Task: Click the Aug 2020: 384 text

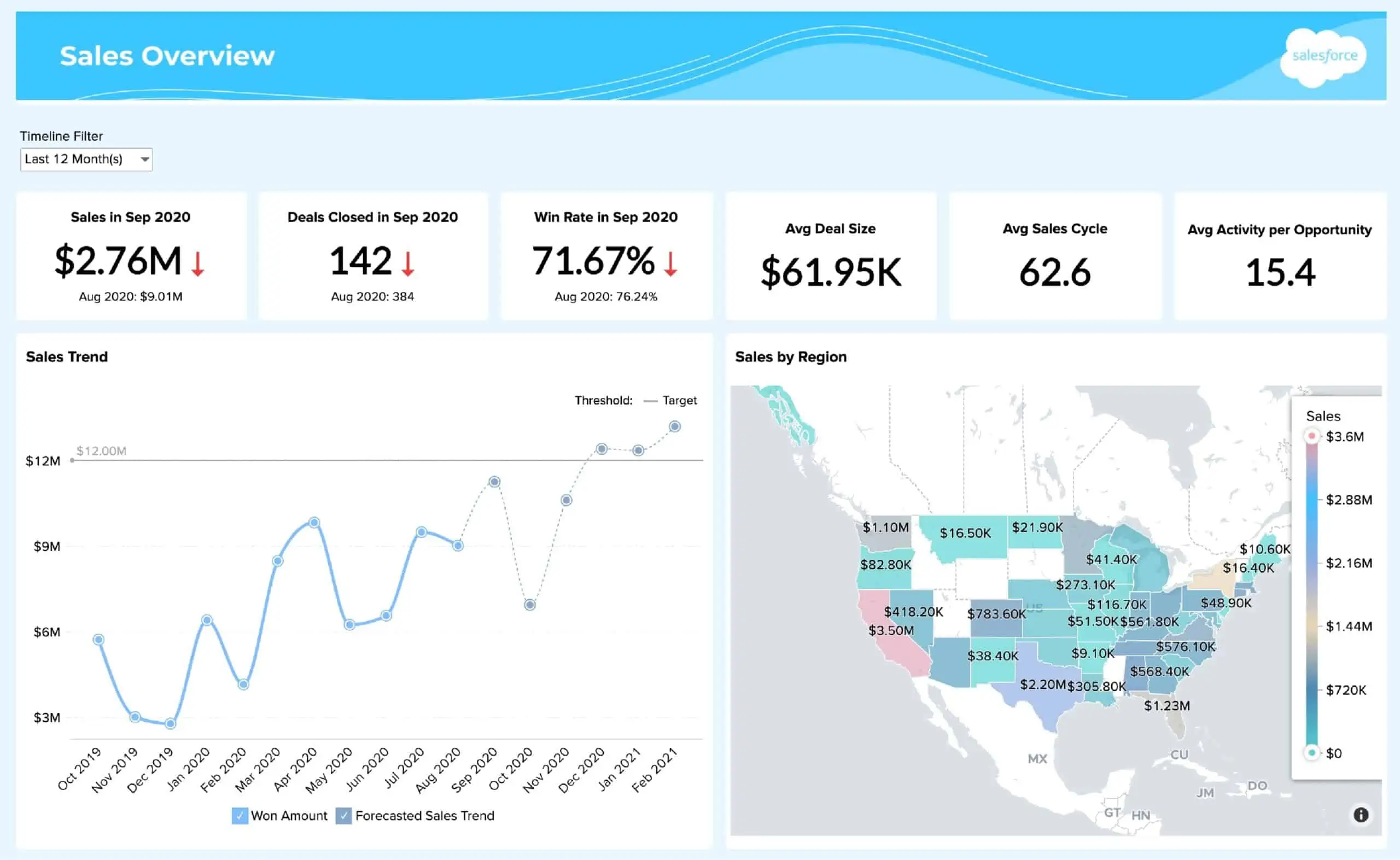Action: [372, 296]
